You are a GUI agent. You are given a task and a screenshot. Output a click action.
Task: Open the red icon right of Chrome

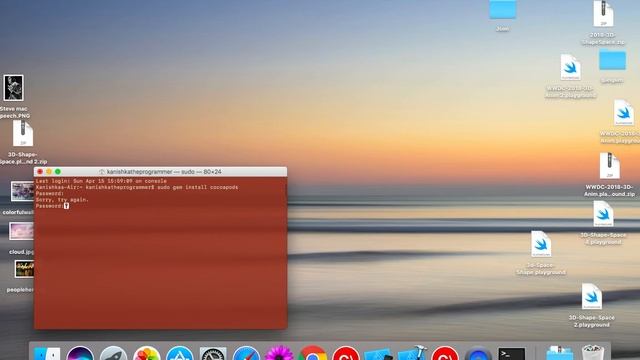click(x=346, y=353)
